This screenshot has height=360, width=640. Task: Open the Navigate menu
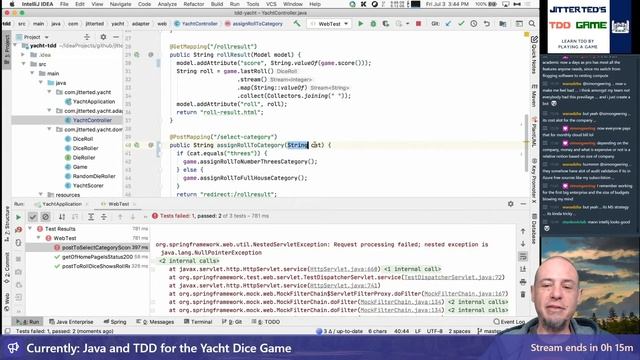(120, 4)
